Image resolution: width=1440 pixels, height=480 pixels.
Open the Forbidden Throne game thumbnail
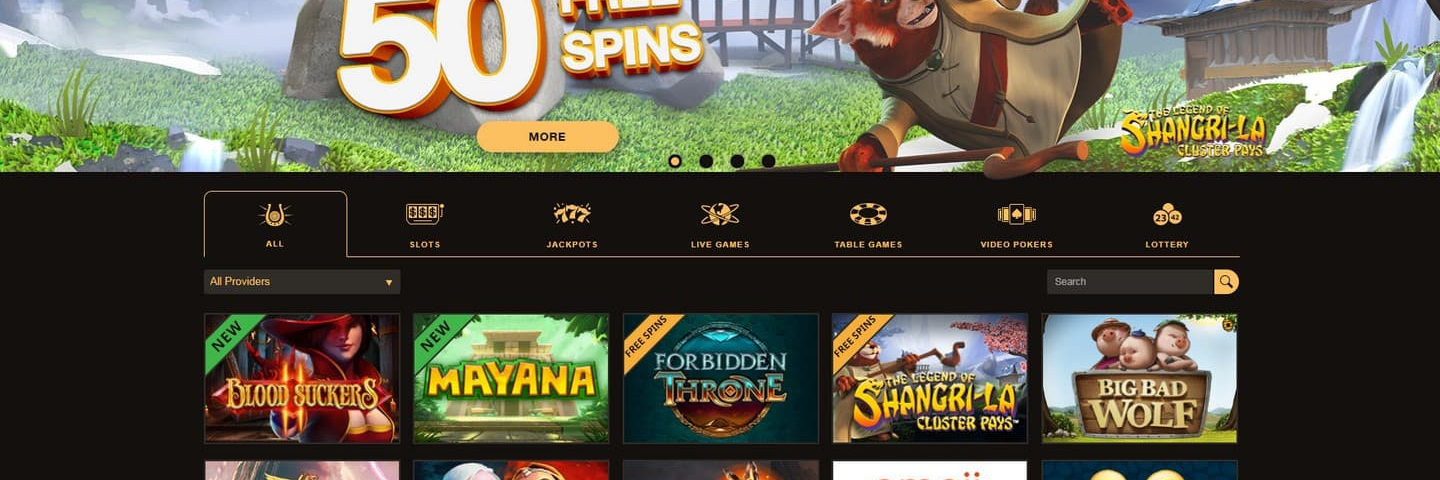720,378
